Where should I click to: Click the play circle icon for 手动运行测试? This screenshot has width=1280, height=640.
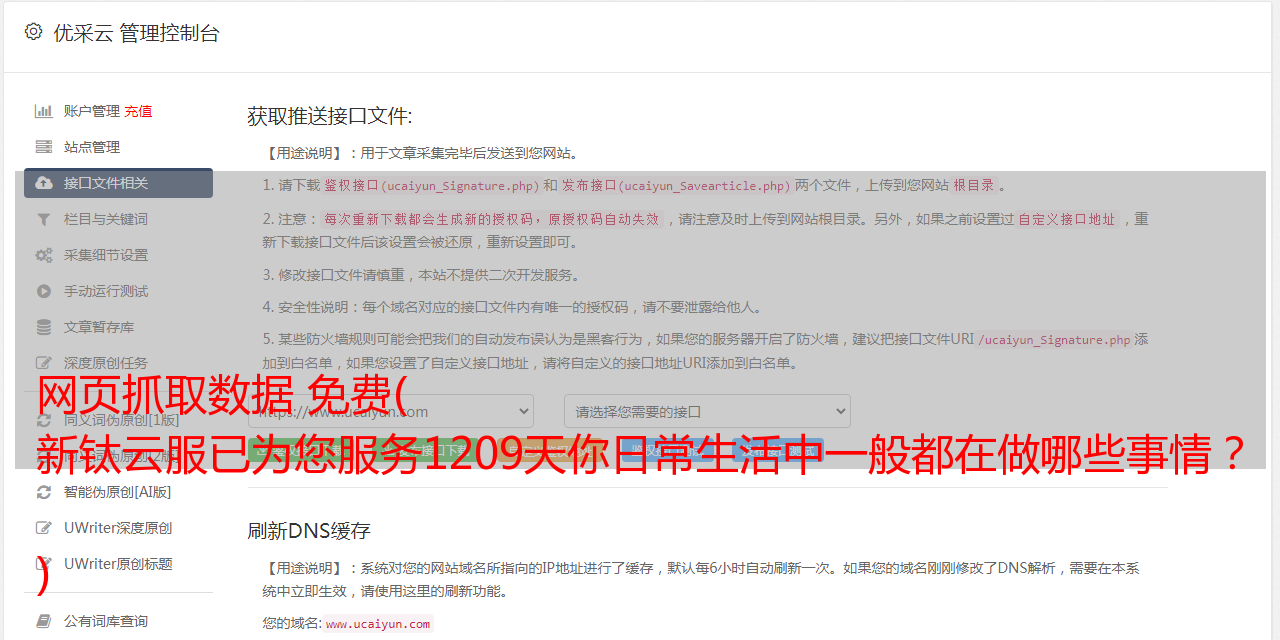pos(44,291)
